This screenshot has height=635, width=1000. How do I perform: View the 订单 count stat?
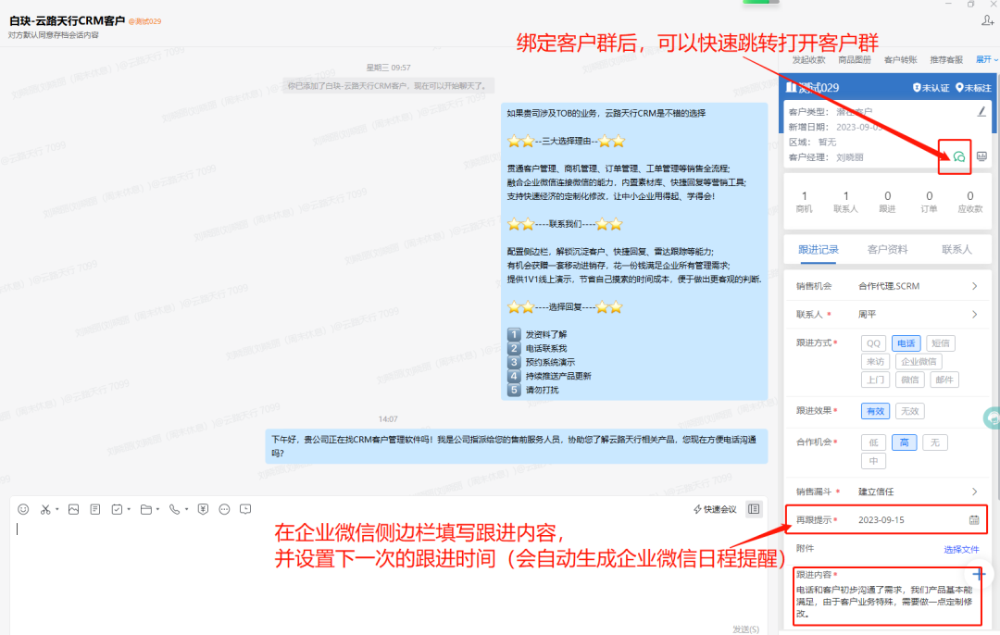point(929,201)
